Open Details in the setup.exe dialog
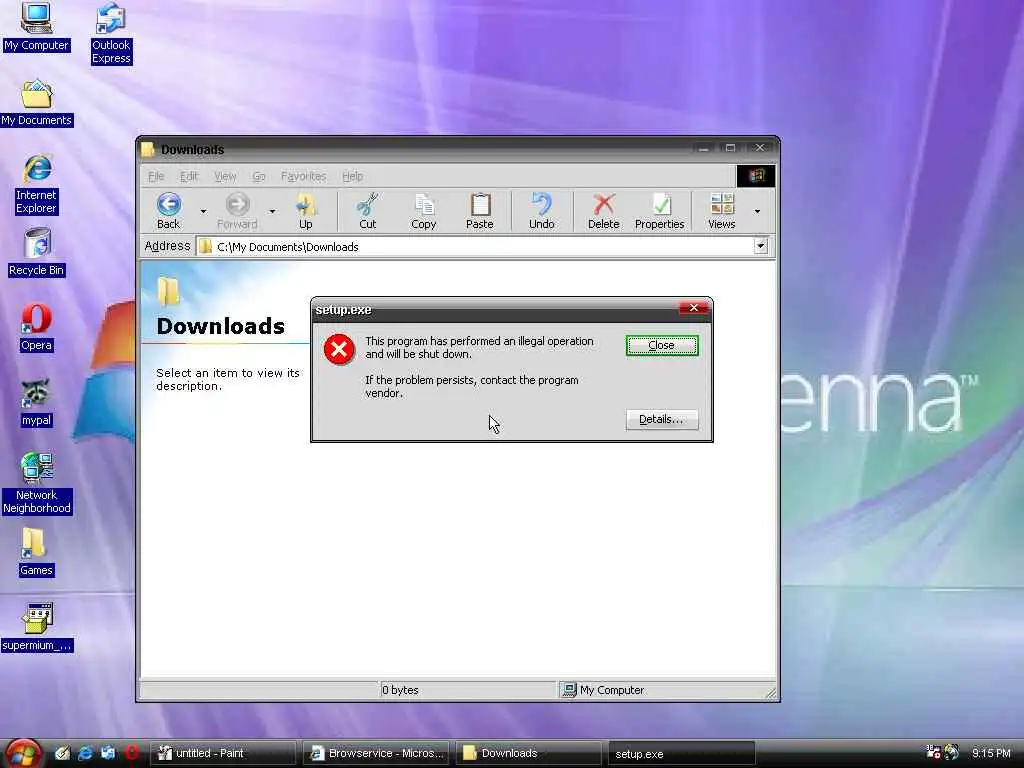Viewport: 1024px width, 768px height. coord(662,419)
